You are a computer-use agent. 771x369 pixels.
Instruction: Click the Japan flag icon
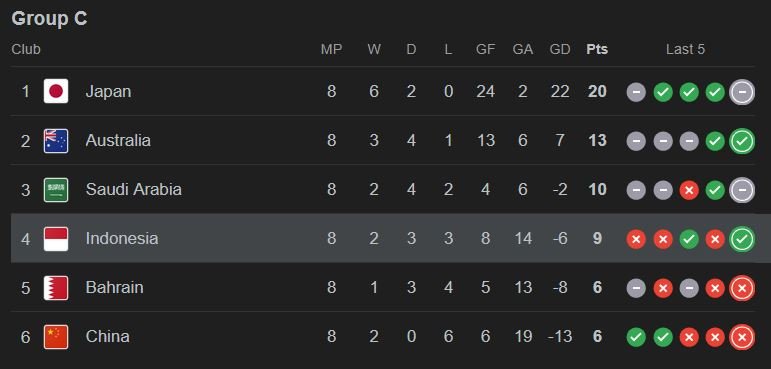56,91
